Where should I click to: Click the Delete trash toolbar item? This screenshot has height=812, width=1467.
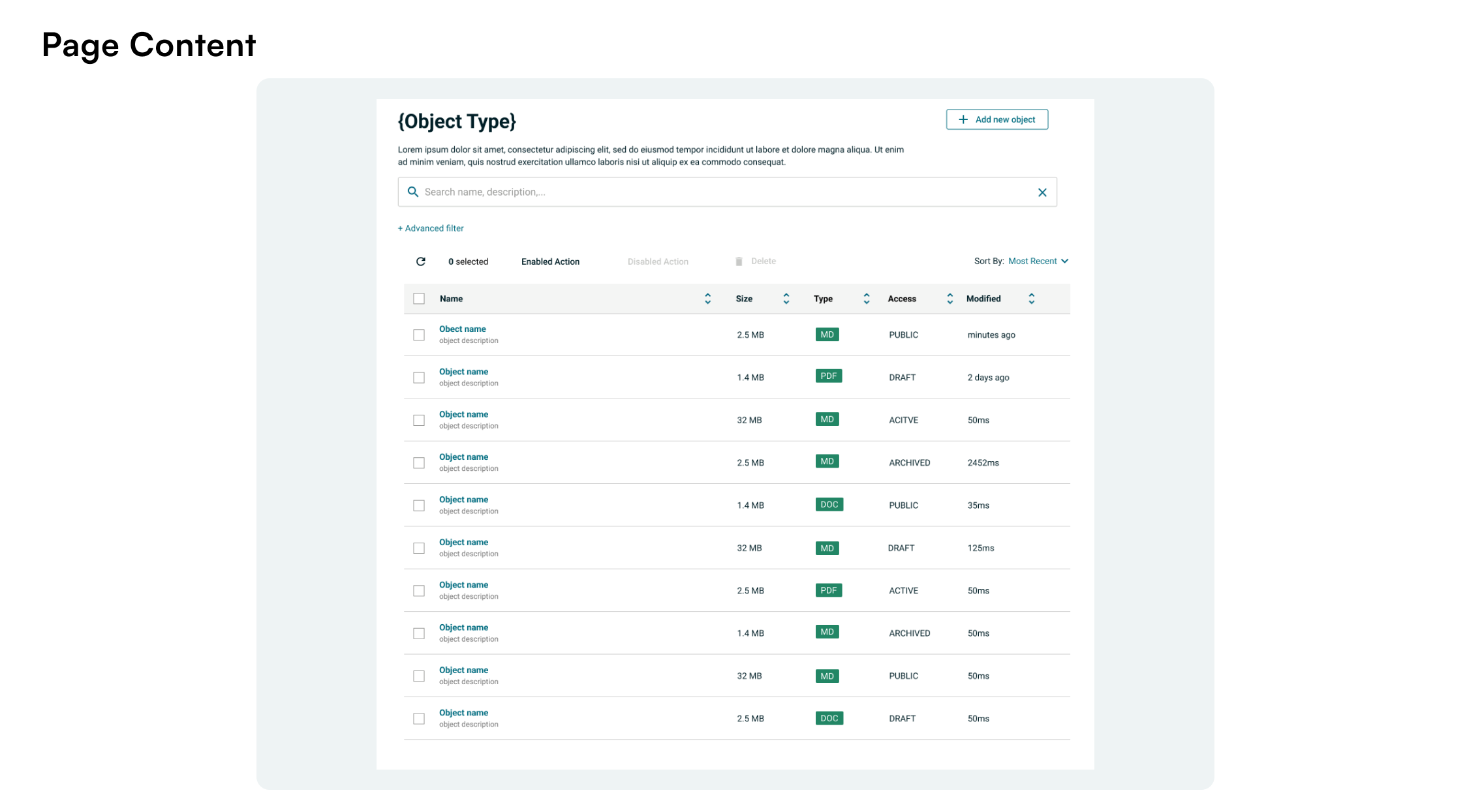coord(756,261)
